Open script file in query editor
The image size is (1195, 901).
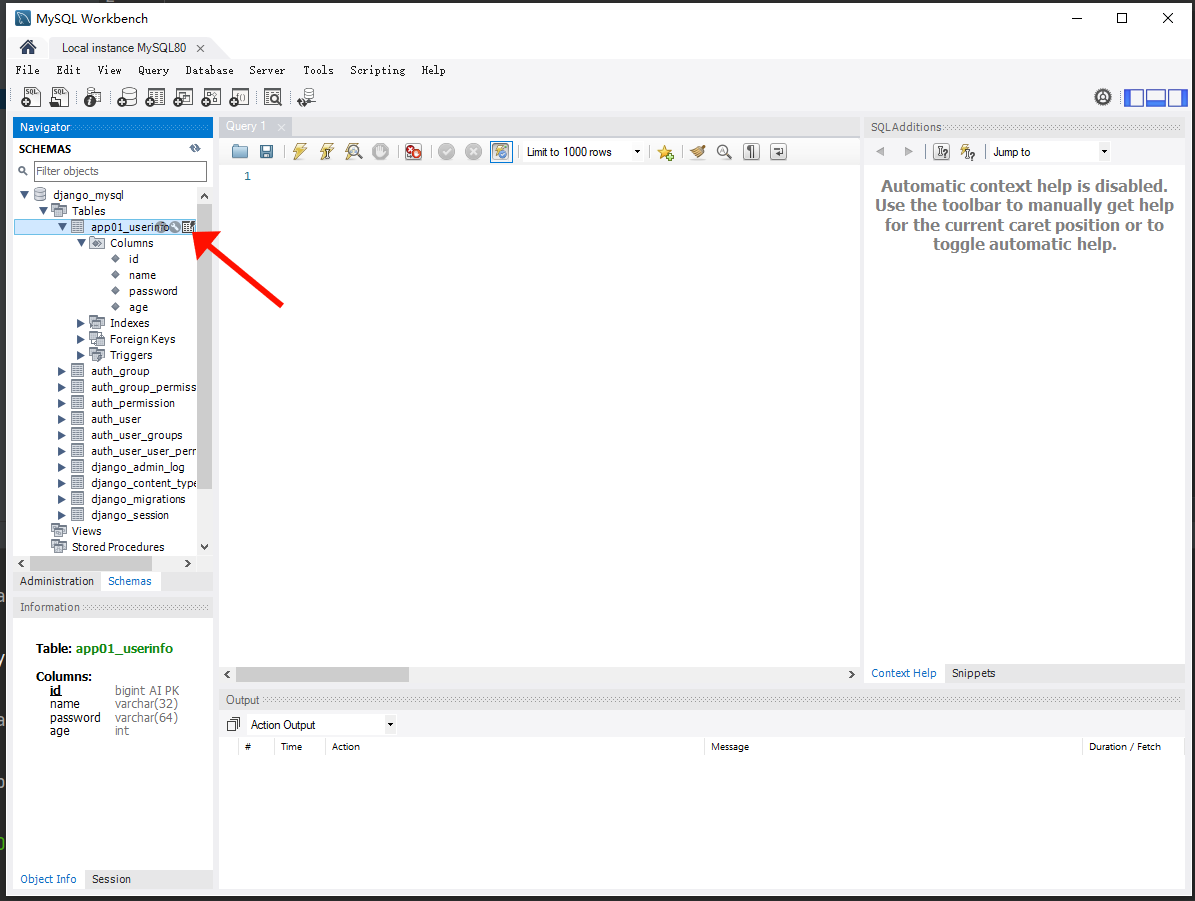[240, 152]
